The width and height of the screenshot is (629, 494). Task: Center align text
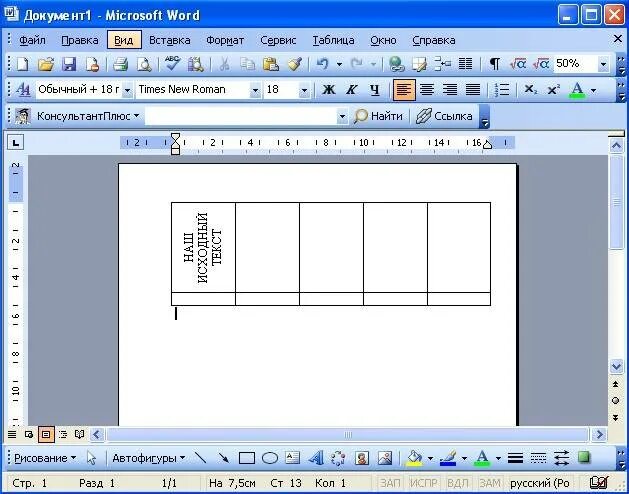tap(427, 90)
